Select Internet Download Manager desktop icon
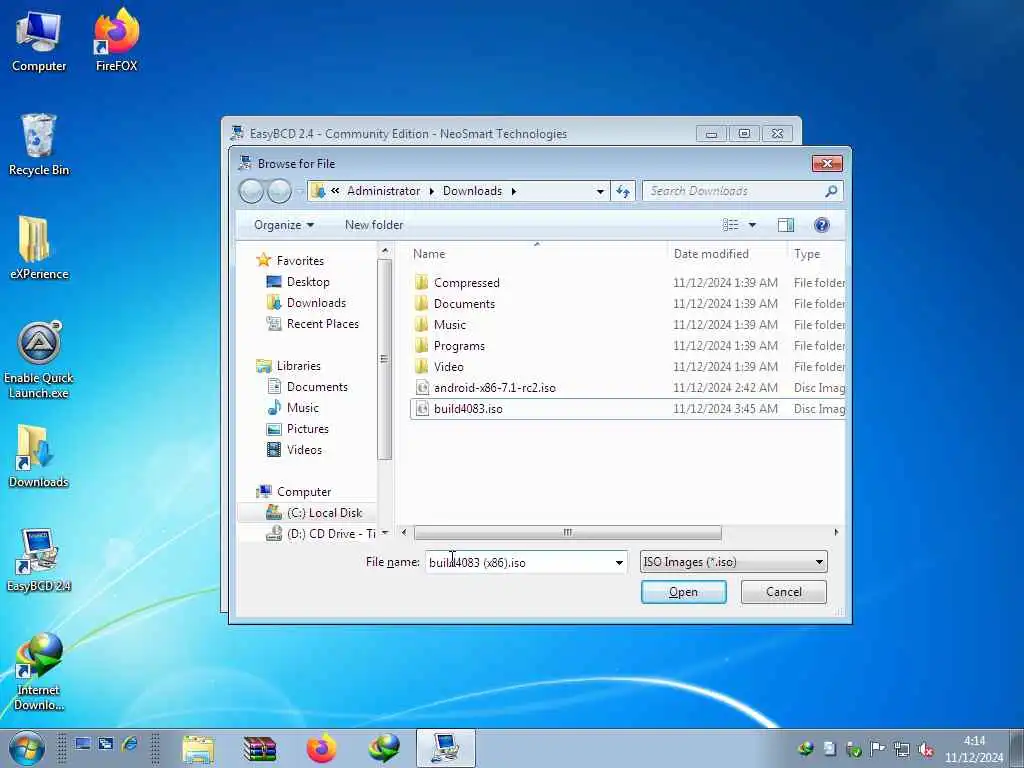This screenshot has width=1024, height=768. pos(39,672)
